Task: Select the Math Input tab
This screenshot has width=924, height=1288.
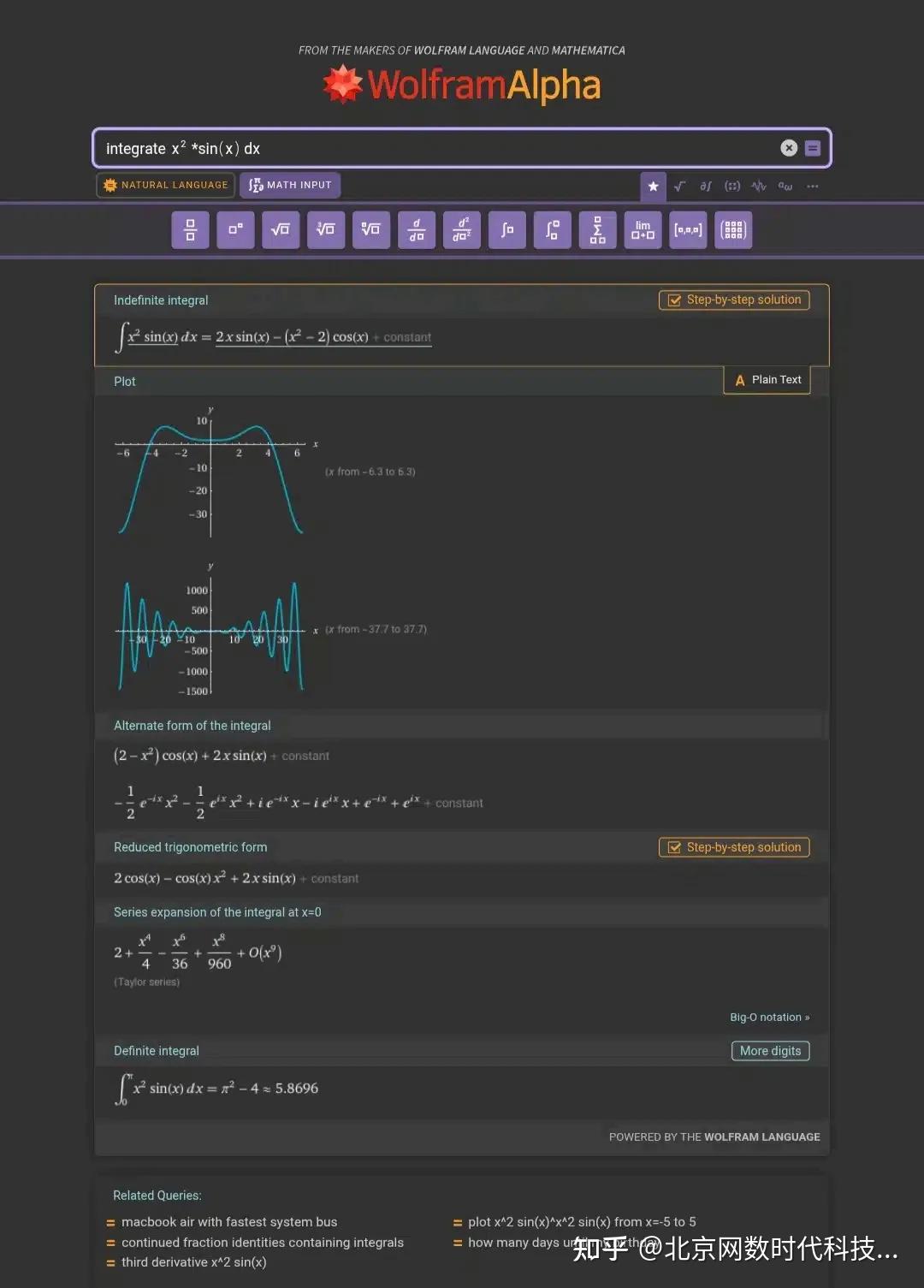Action: tap(290, 185)
